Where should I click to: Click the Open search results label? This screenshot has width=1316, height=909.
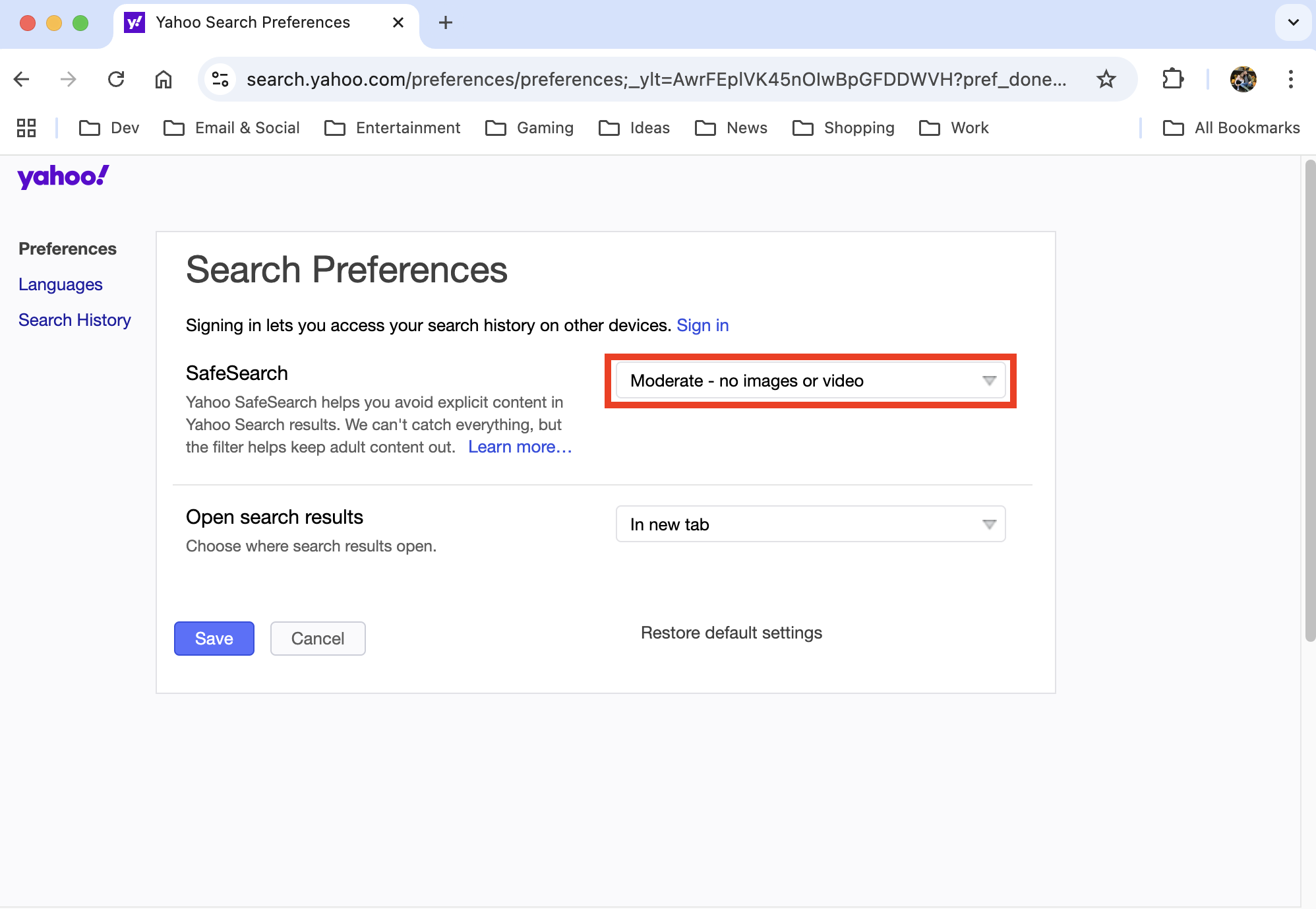click(x=274, y=517)
